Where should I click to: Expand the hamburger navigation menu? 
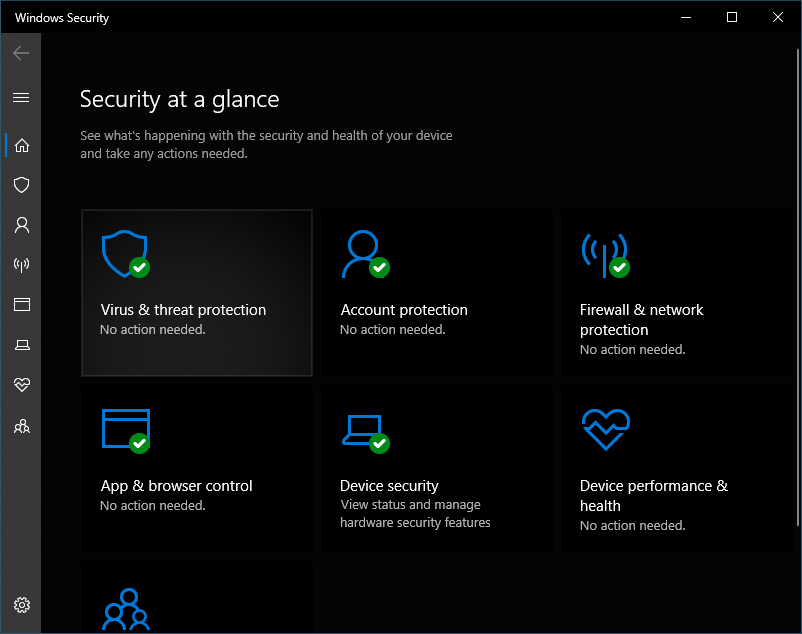tap(21, 97)
